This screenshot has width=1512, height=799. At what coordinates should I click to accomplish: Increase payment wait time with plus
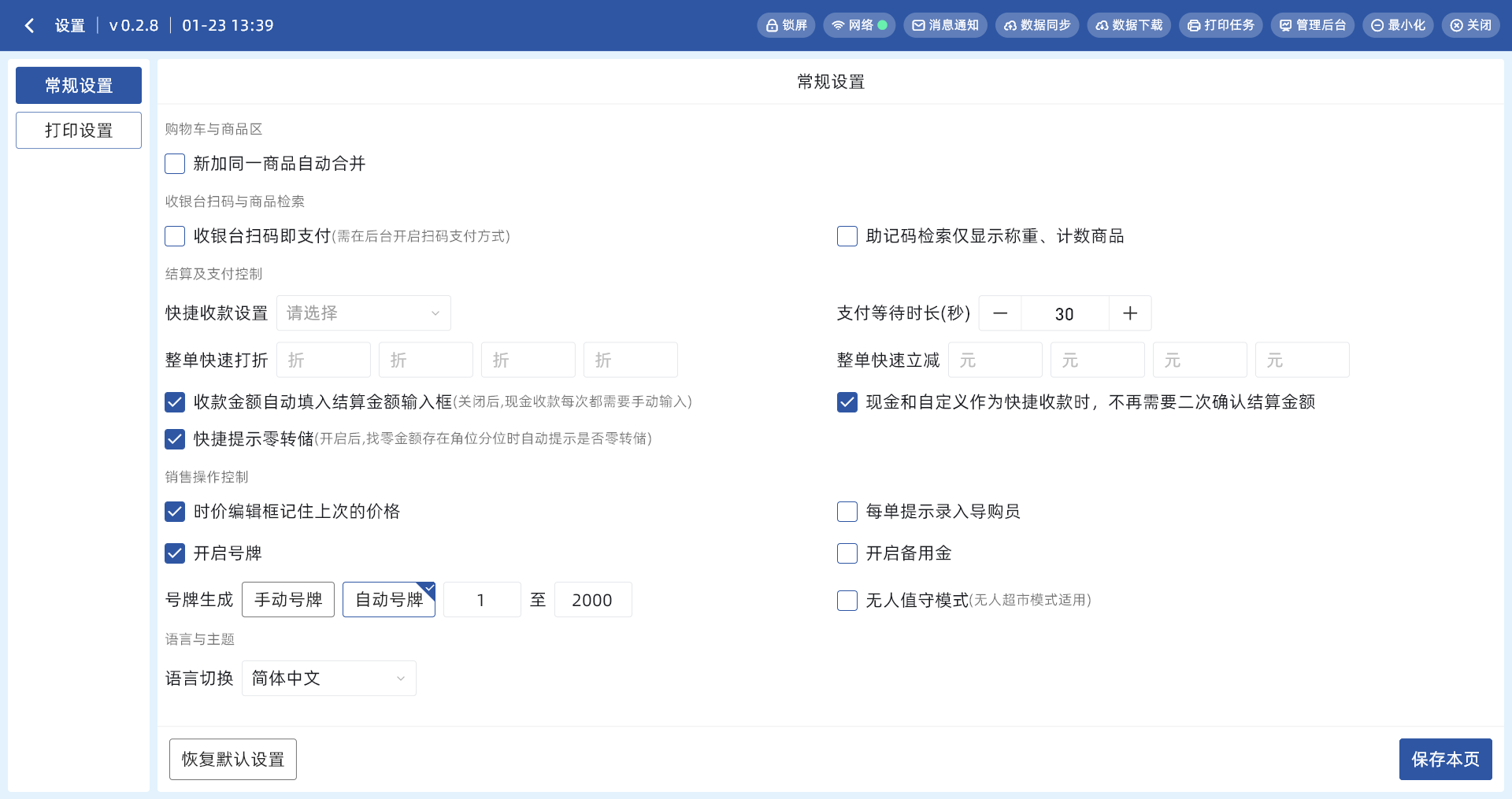(1130, 313)
